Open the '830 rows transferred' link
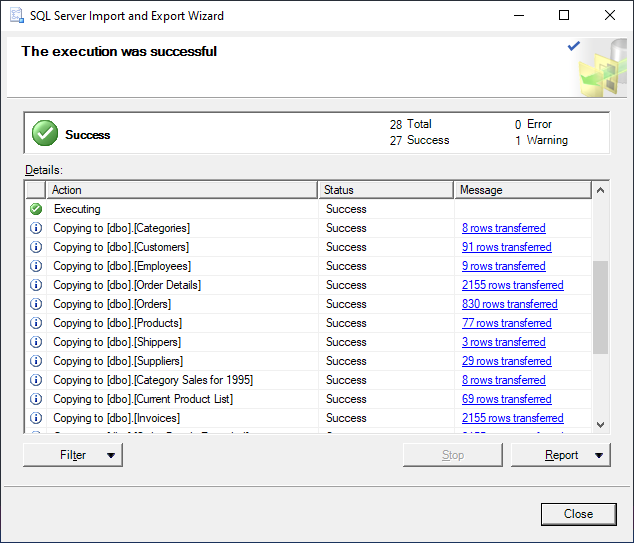The height and width of the screenshot is (543, 634). coord(510,304)
